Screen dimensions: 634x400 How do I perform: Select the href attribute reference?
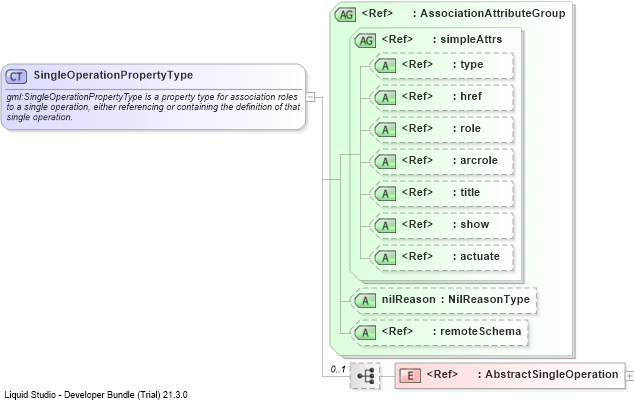(x=442, y=96)
